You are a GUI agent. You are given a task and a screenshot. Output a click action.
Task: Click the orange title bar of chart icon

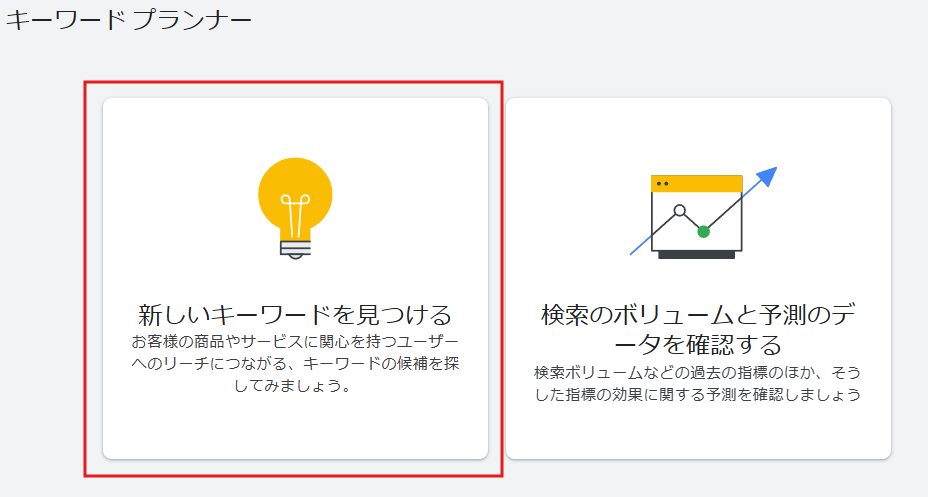tap(697, 183)
